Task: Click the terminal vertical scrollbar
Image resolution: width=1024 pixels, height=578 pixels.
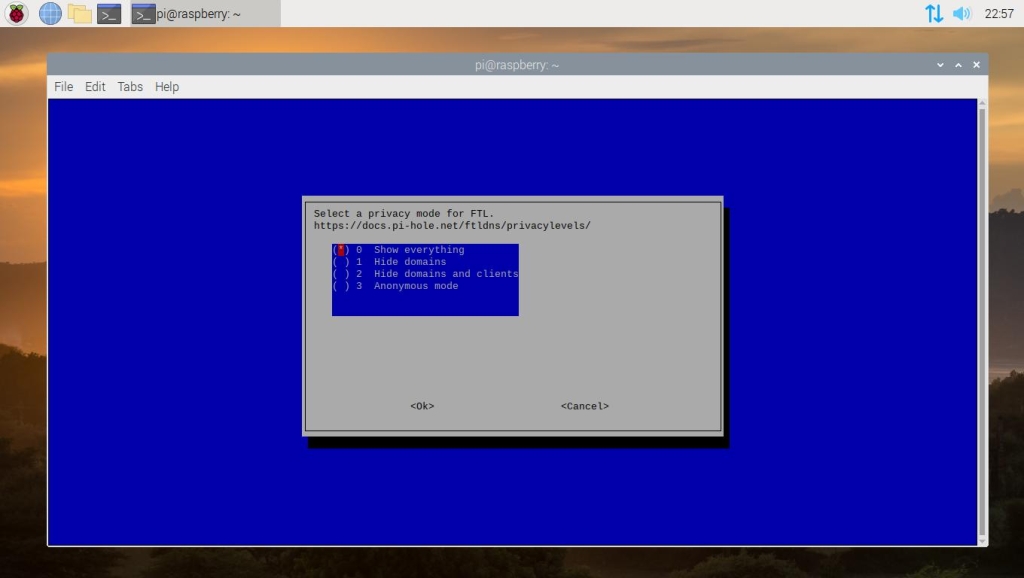Action: point(982,320)
